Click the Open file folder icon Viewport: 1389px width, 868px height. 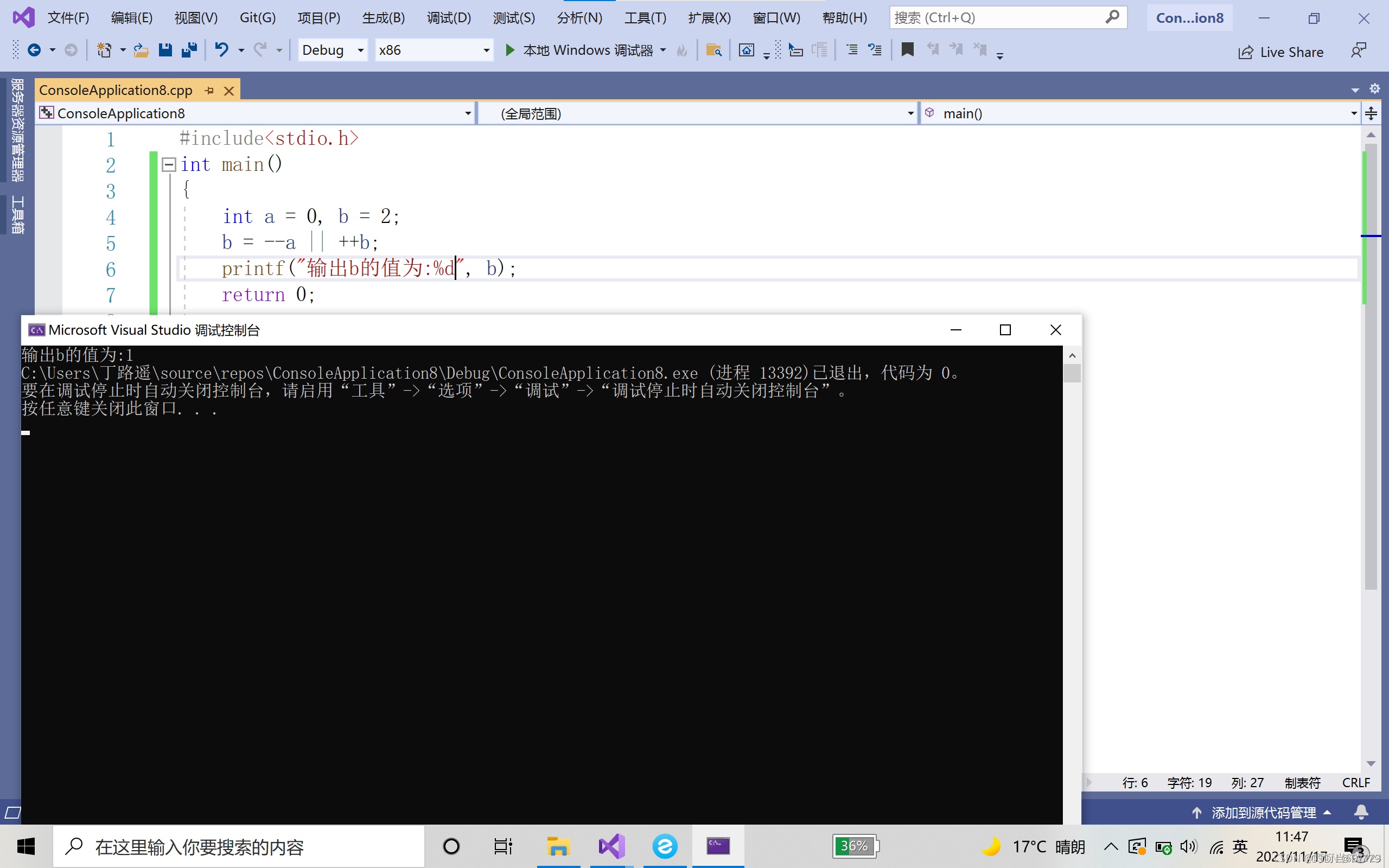tap(141, 50)
